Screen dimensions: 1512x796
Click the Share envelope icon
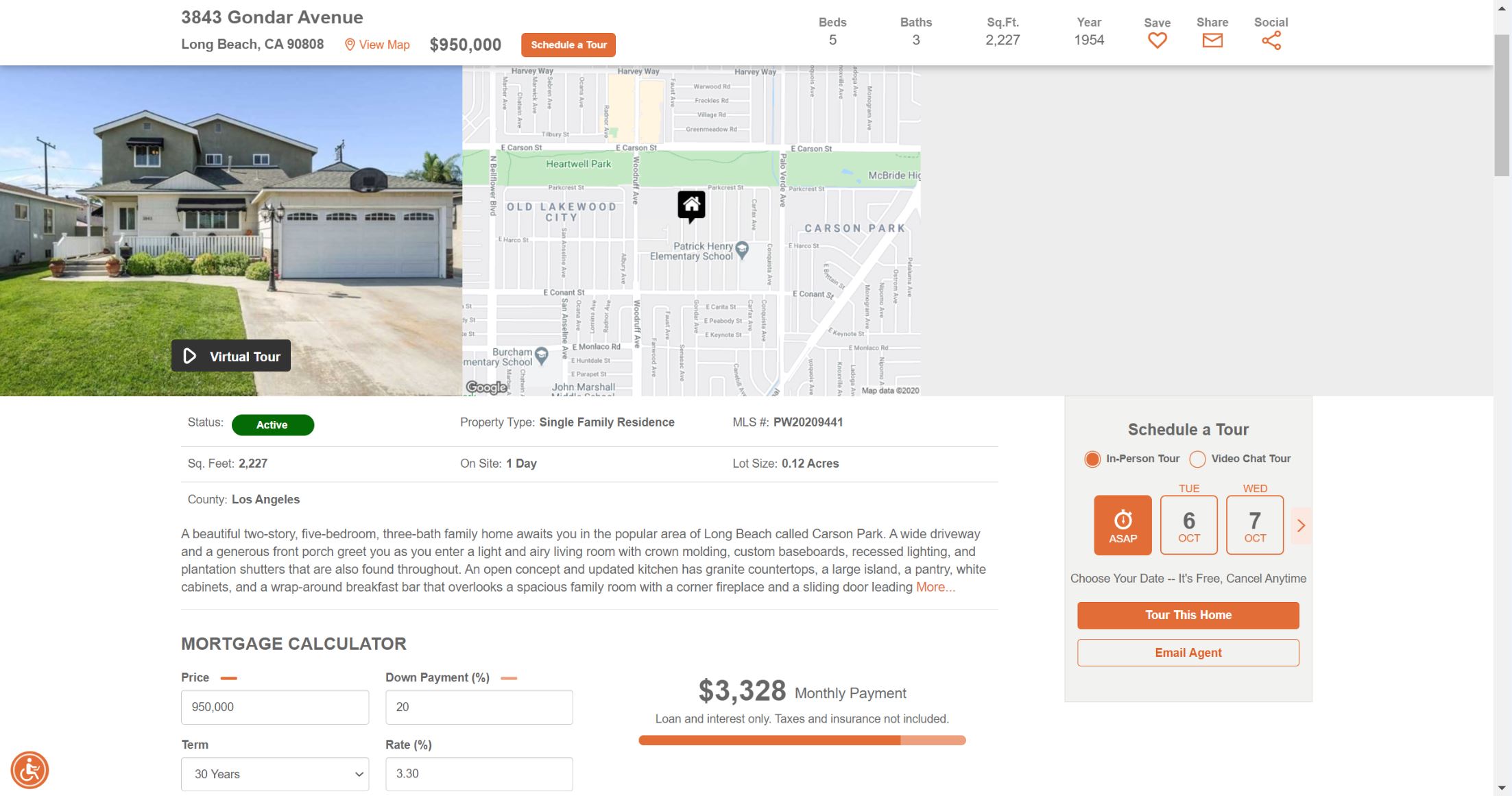tap(1211, 40)
